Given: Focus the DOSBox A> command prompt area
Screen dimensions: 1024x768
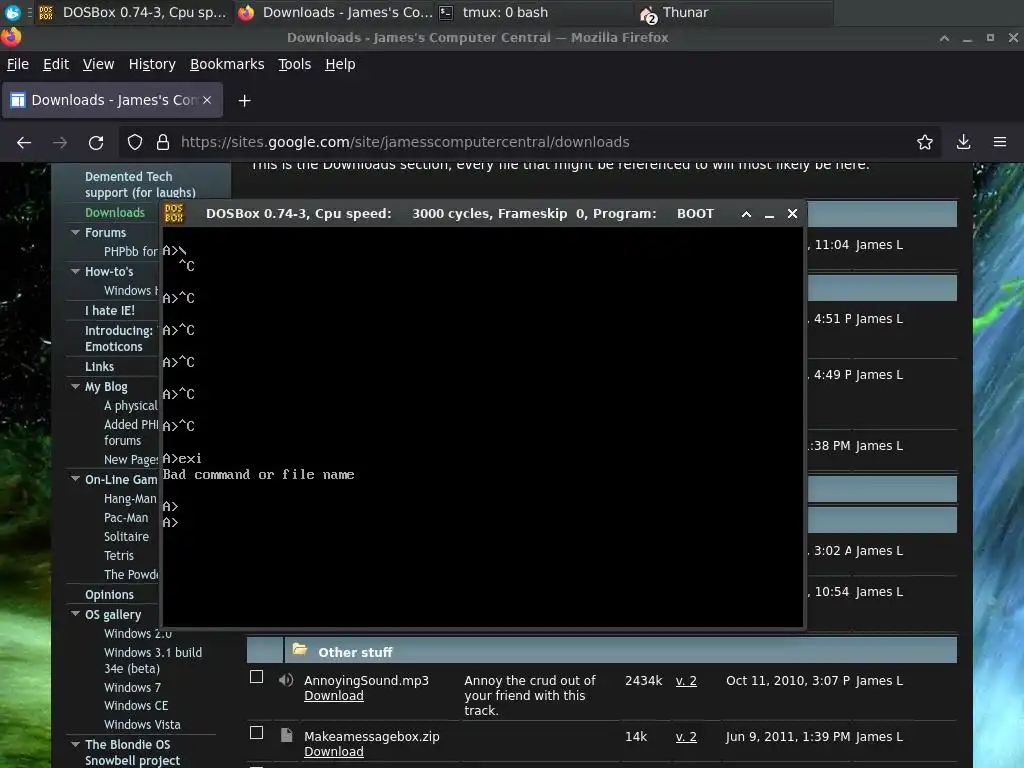Looking at the screenshot, I should coord(483,428).
